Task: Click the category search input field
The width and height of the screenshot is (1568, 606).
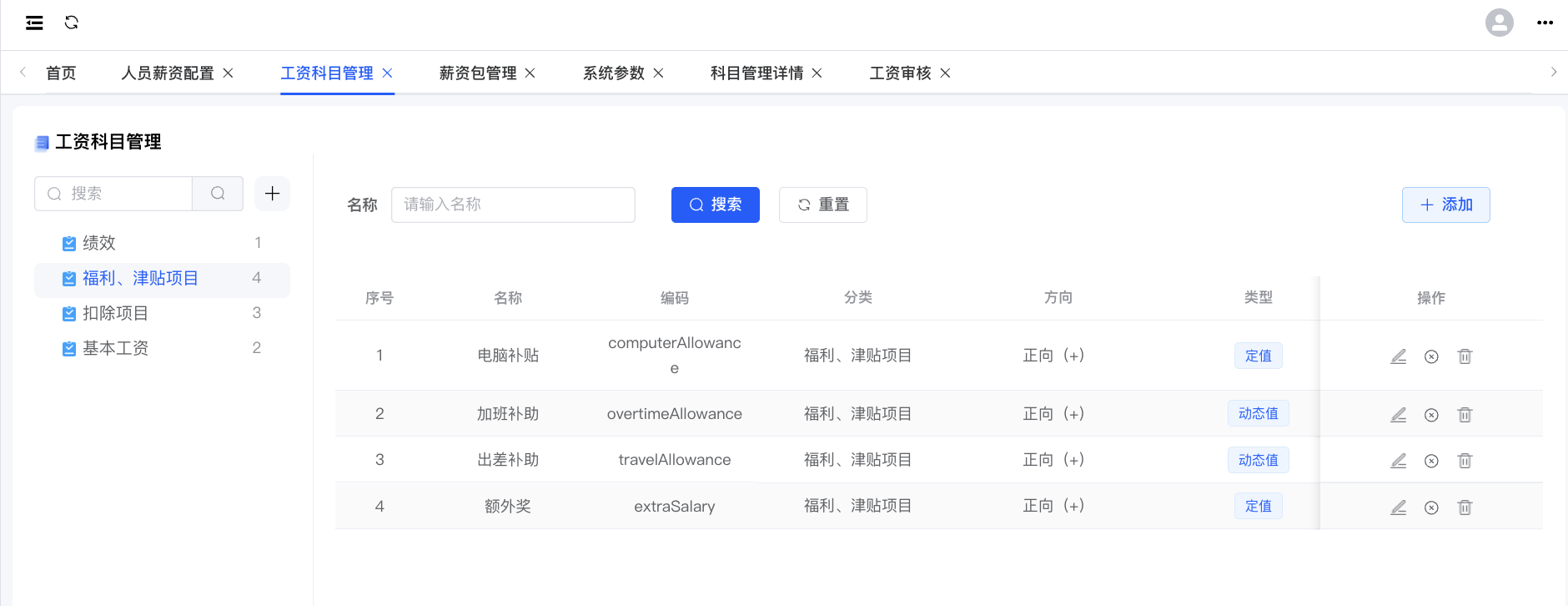Action: 113,194
